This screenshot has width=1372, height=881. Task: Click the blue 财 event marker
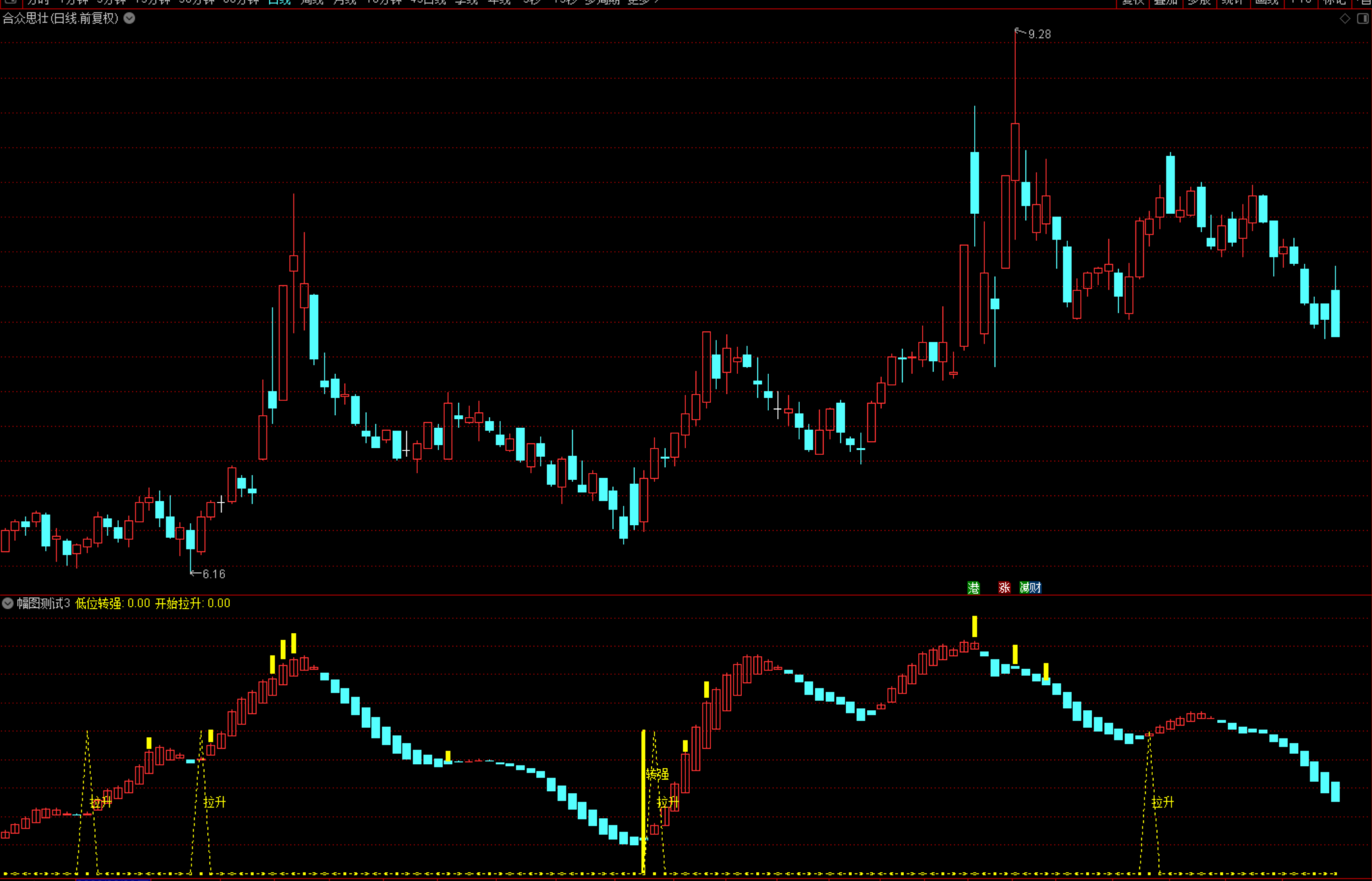tap(1035, 587)
